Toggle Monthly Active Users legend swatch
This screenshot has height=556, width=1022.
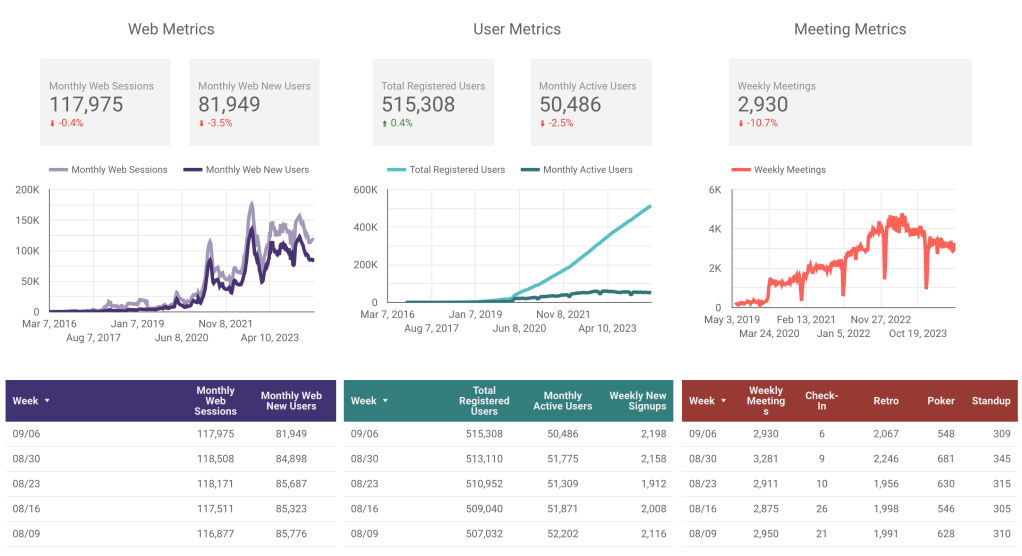pos(530,170)
